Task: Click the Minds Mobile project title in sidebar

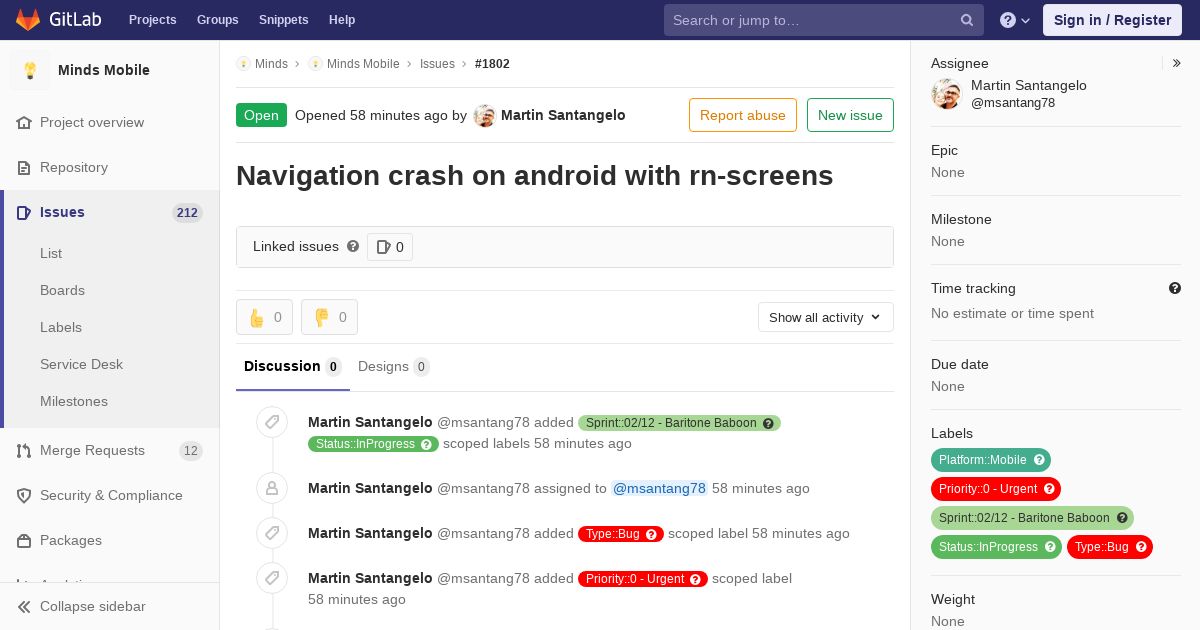Action: [104, 70]
